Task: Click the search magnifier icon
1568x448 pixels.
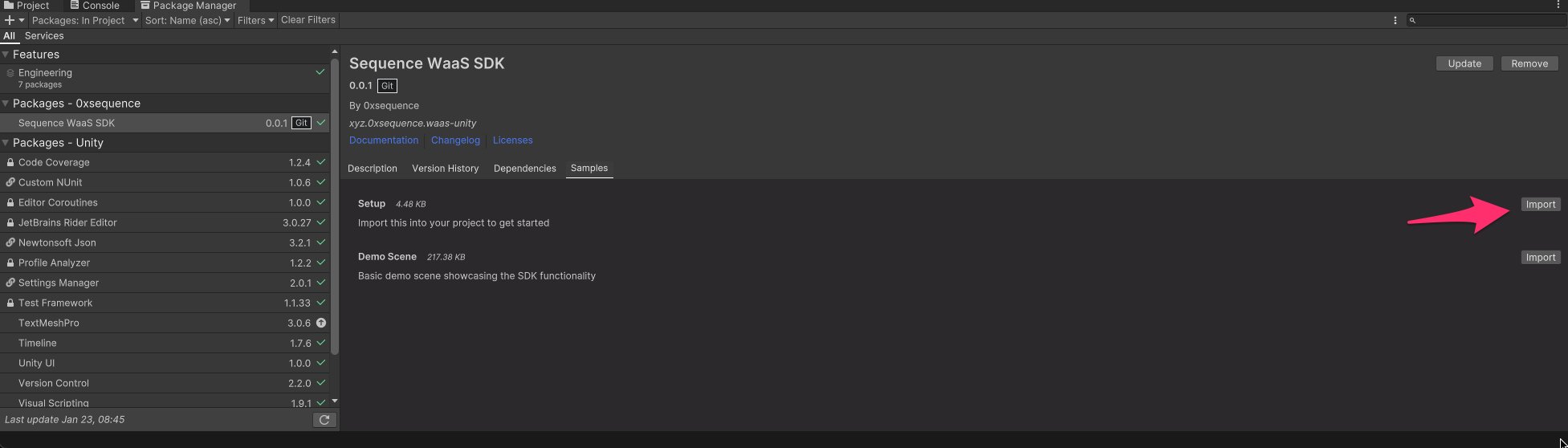Action: [x=1412, y=20]
